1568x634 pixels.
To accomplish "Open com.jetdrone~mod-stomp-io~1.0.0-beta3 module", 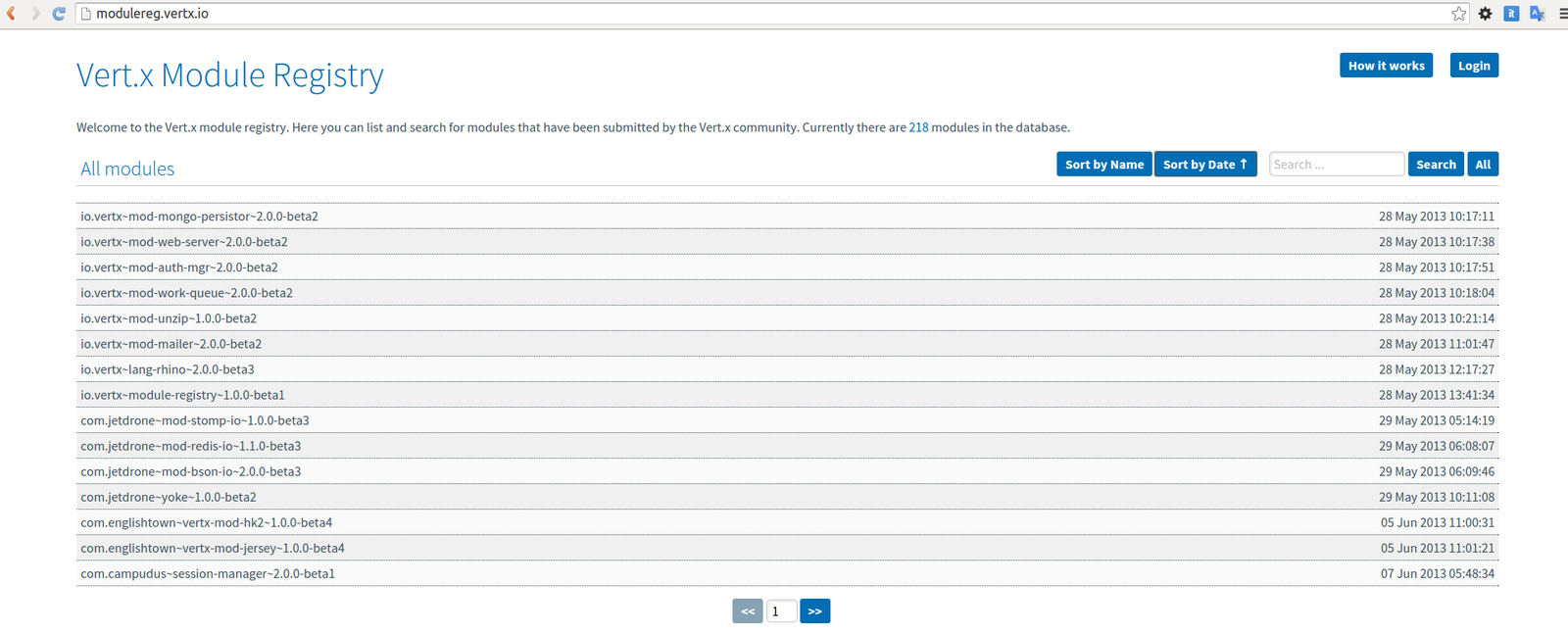I will (x=195, y=420).
